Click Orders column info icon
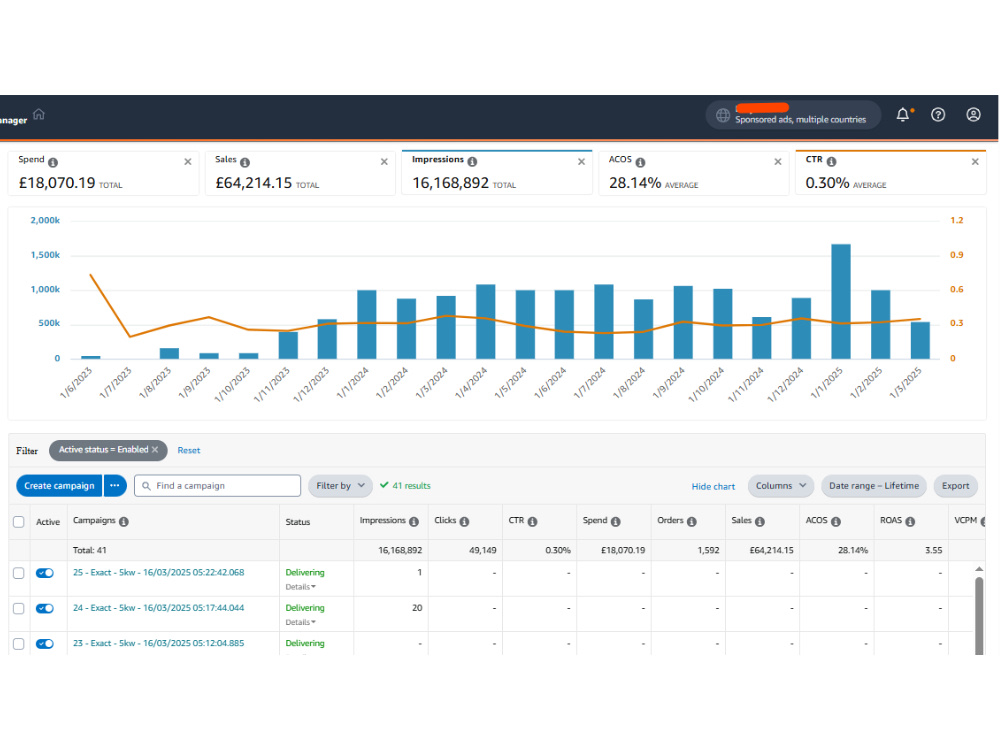This screenshot has height=750, width=1000. [691, 522]
